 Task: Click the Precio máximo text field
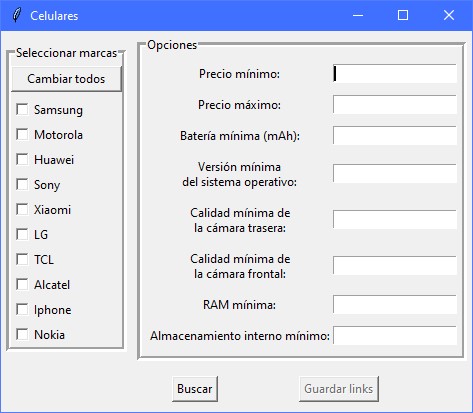tap(395, 105)
